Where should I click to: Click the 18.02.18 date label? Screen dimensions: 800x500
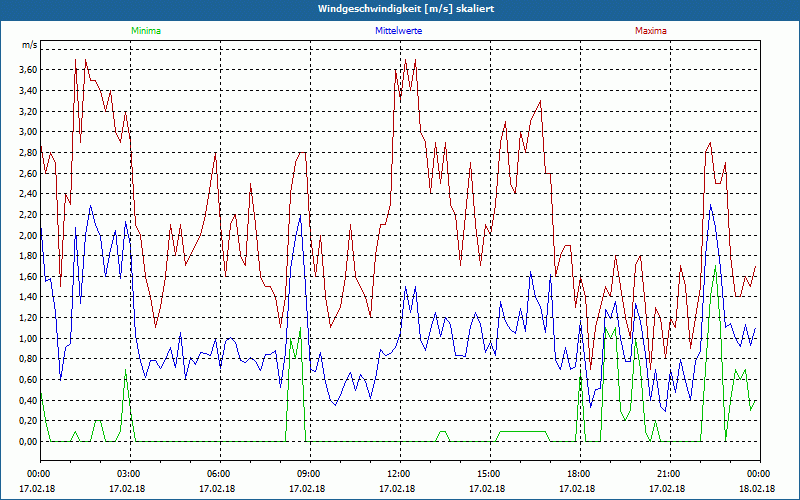click(x=757, y=488)
